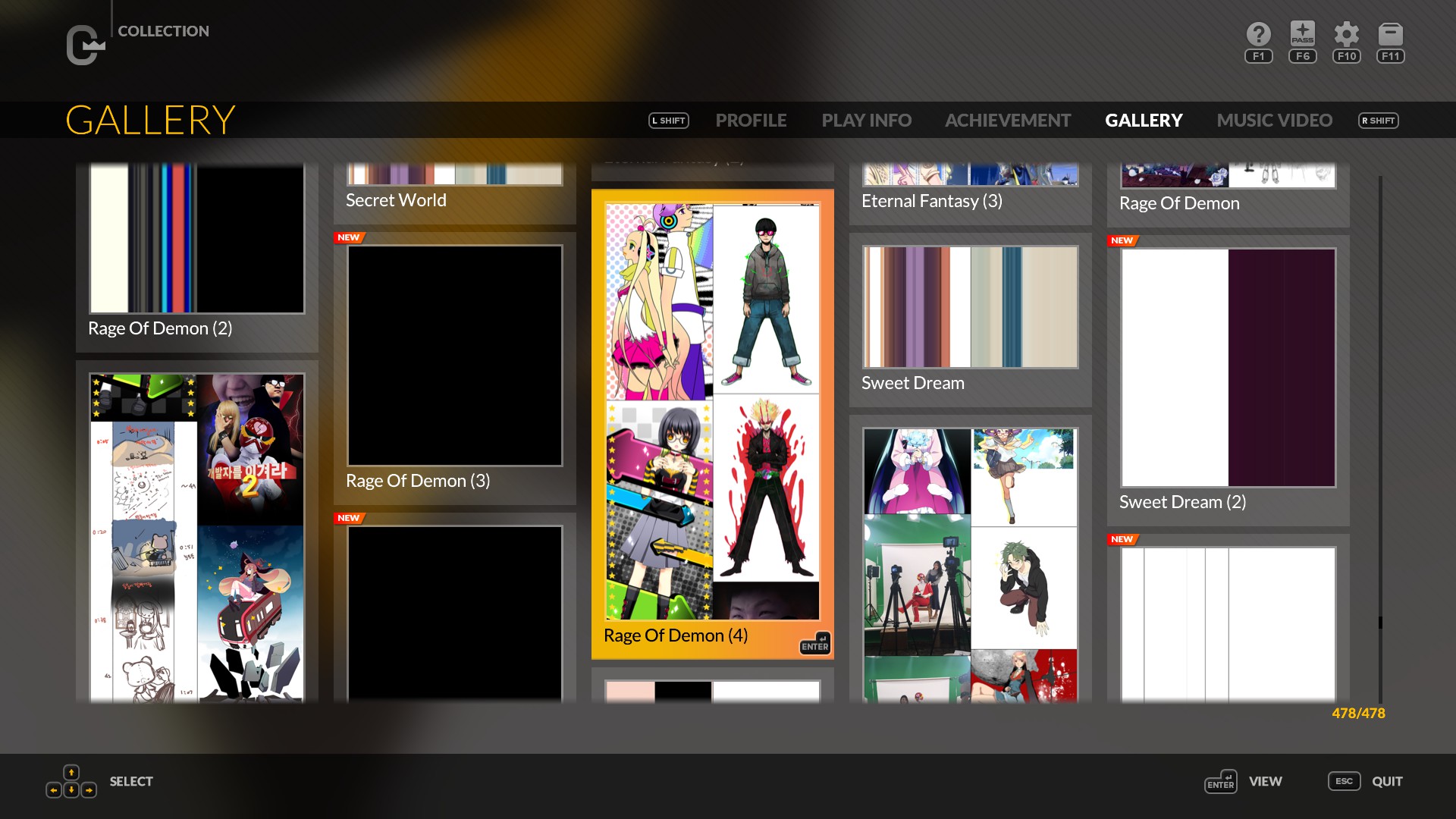Image resolution: width=1456 pixels, height=819 pixels.
Task: Click the NEW badge on Sweet Dream (2)
Action: tap(1123, 240)
